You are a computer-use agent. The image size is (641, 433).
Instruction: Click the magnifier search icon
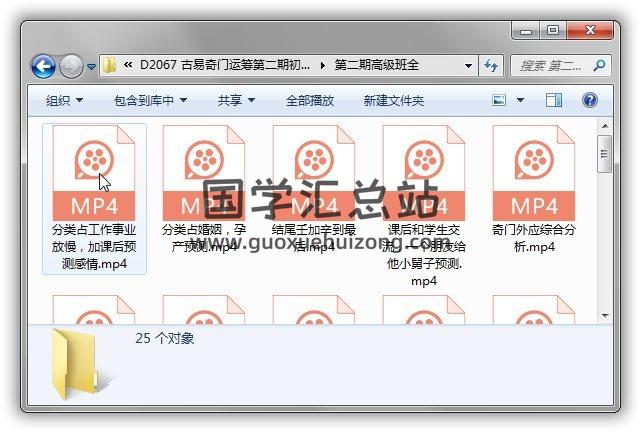point(599,65)
